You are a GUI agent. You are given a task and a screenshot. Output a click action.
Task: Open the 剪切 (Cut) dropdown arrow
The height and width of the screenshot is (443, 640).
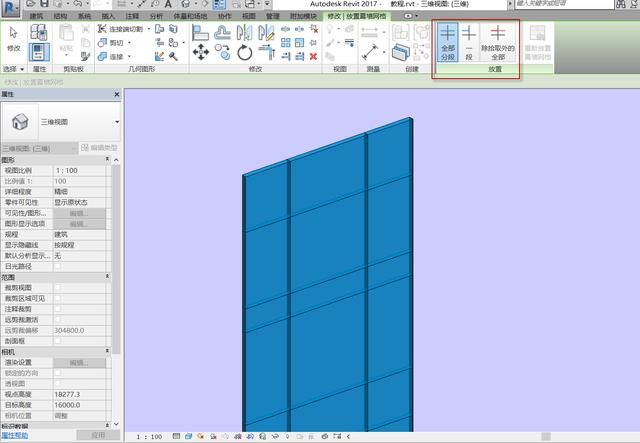[130, 42]
